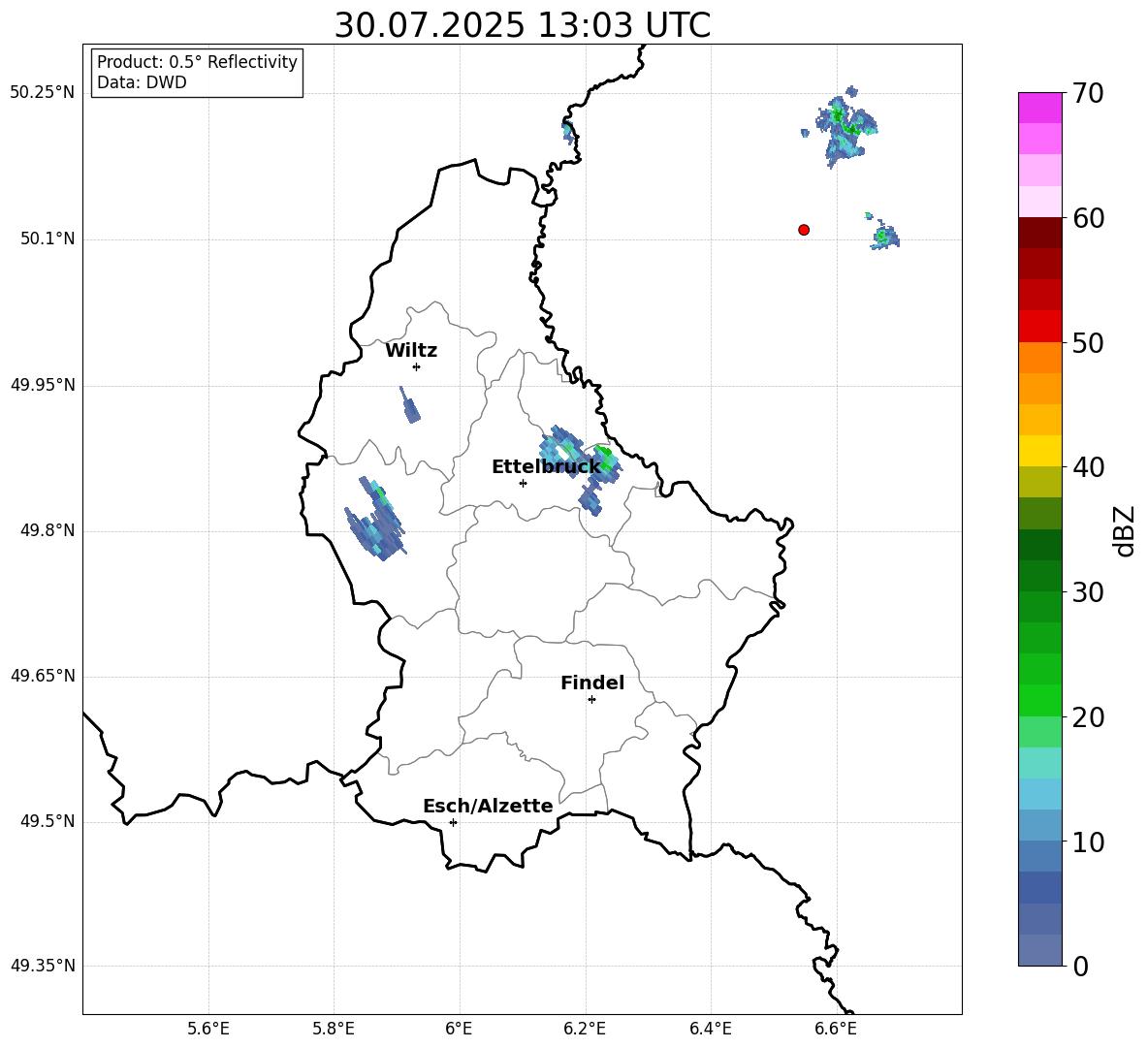Screen dimensions: 1148x1048
Task: Click the 50.25°N latitude label
Action: (42, 93)
